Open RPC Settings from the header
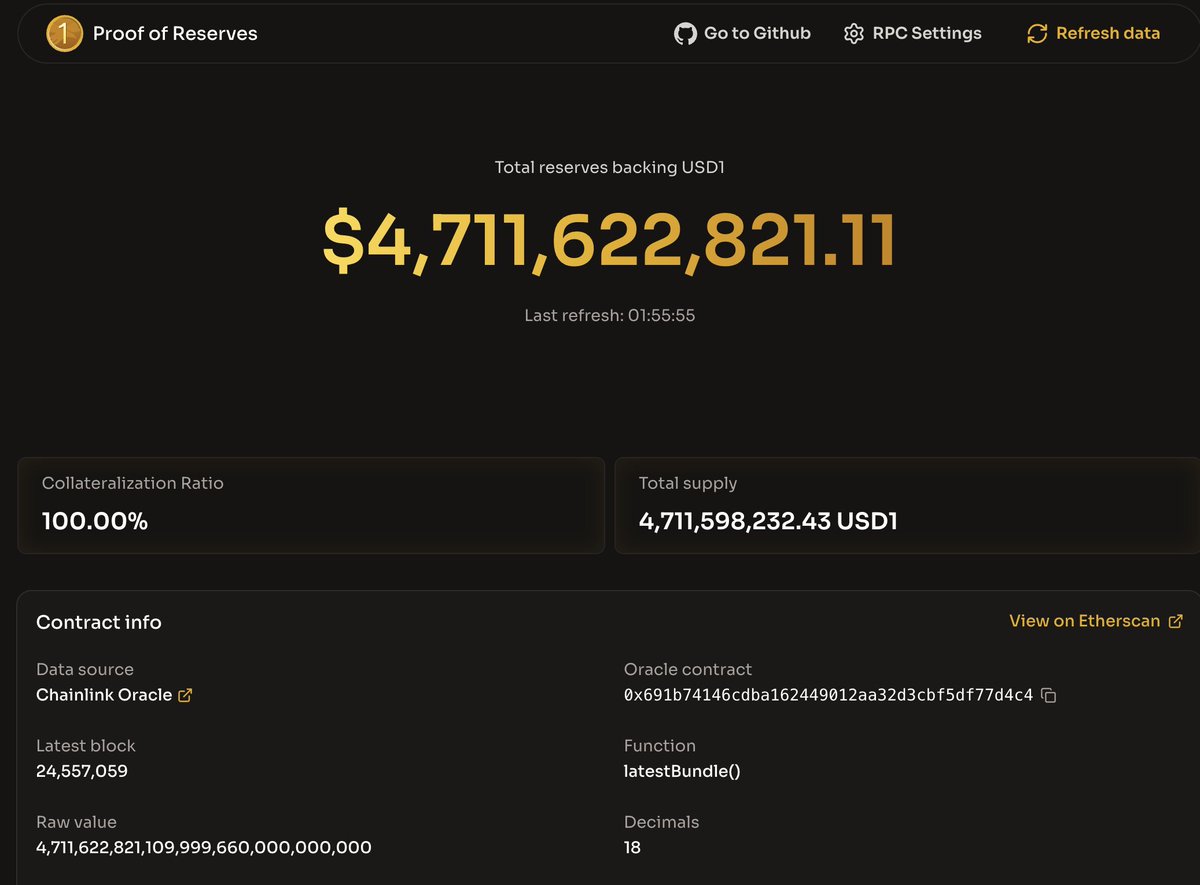The image size is (1200, 885). coord(926,34)
